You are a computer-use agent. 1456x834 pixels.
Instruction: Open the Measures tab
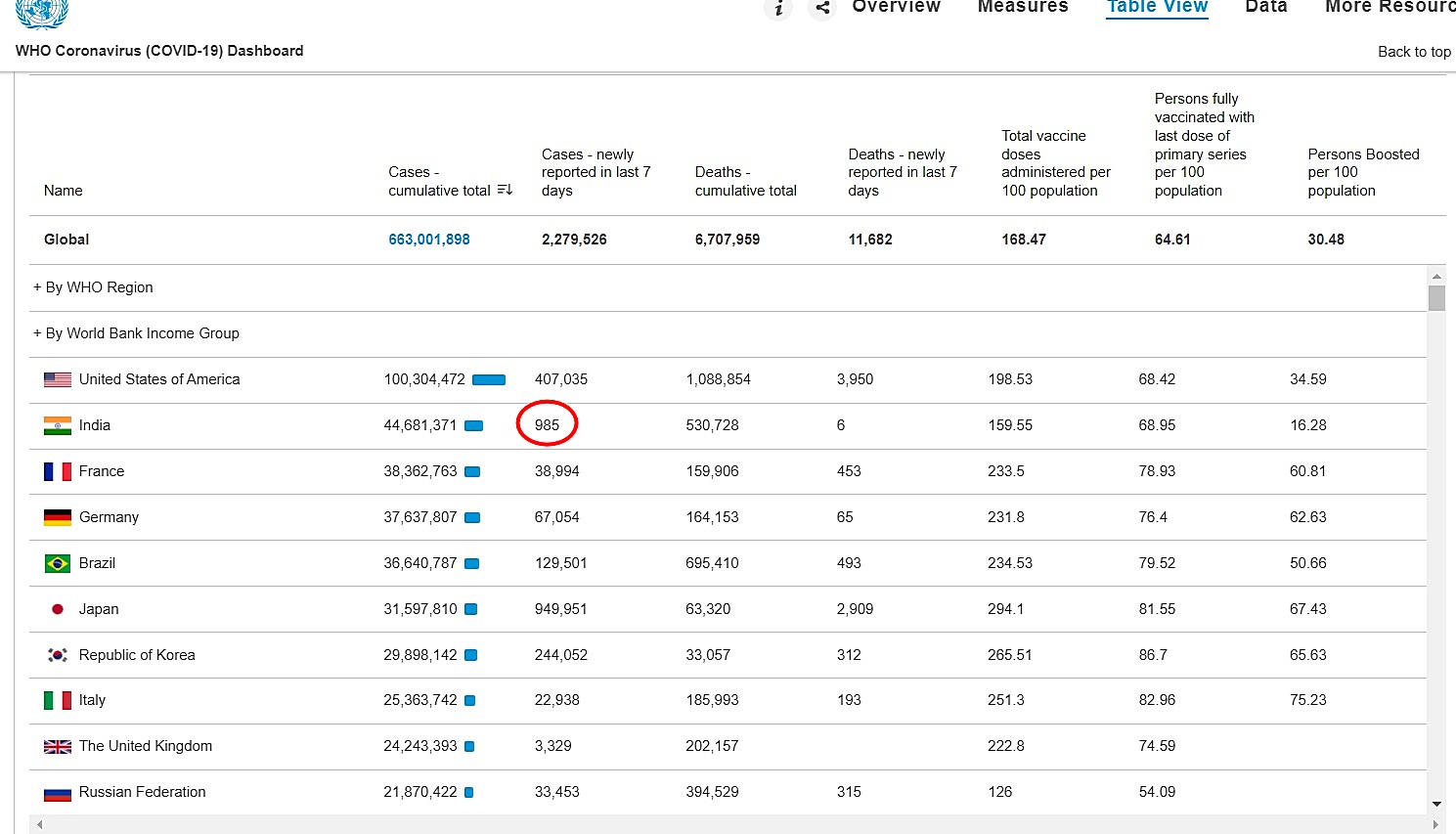(x=1023, y=7)
